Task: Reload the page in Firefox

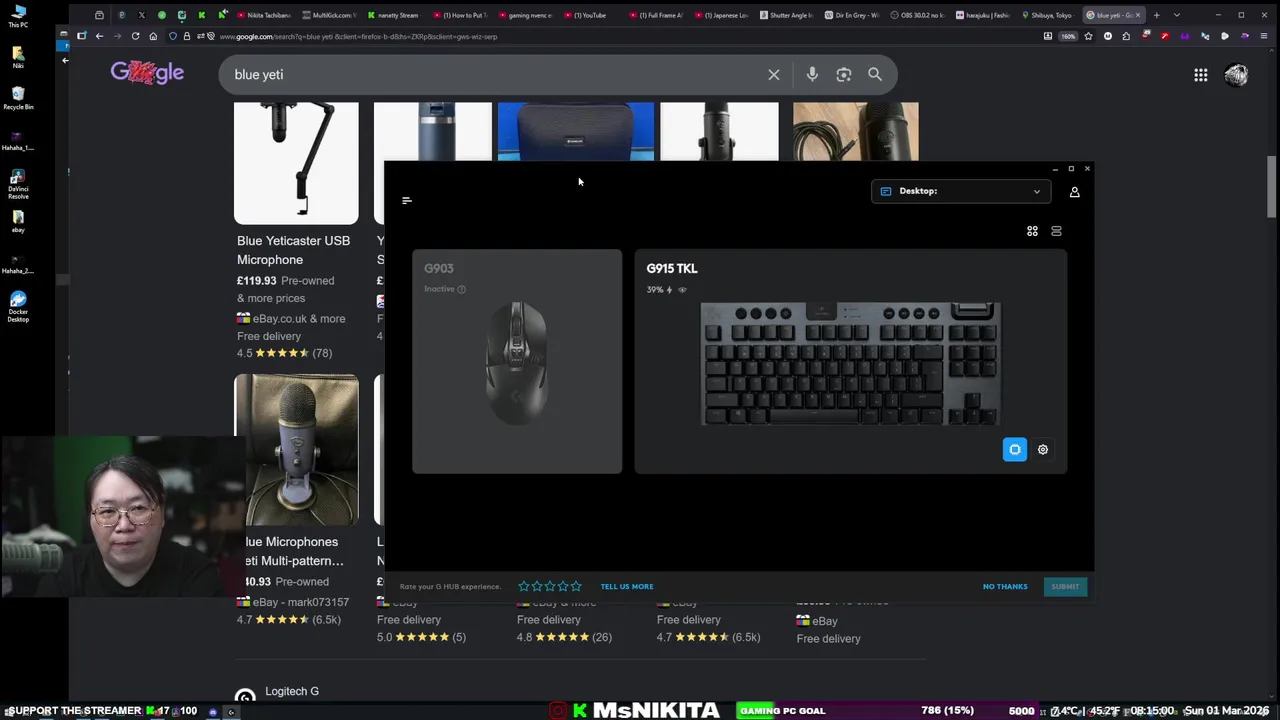Action: [135, 36]
